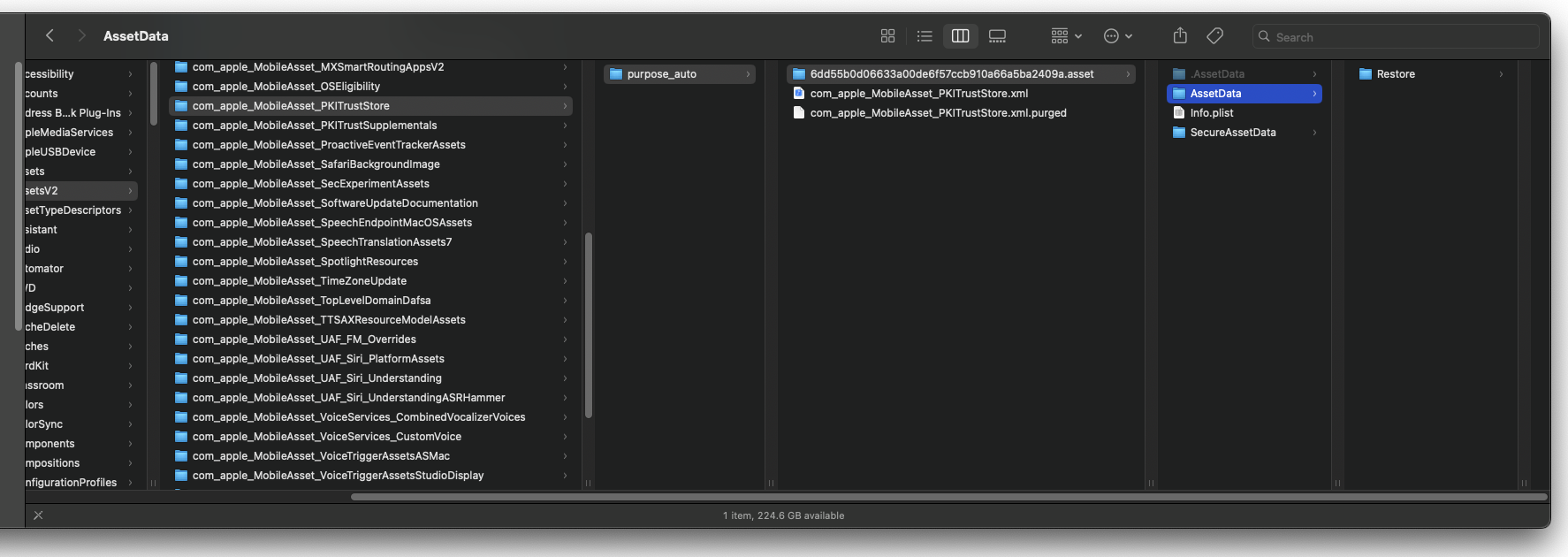Click the horizontal scrollbar at window bottom
Image resolution: width=1568 pixels, height=557 pixels.
coord(949,497)
